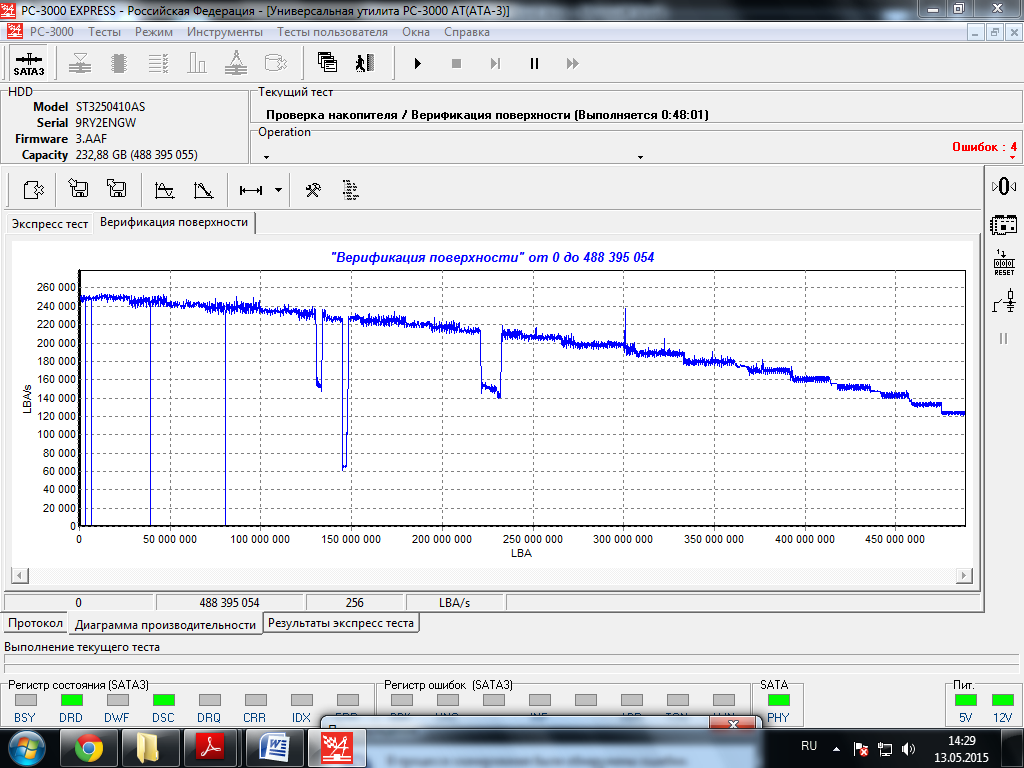Screen dimensions: 1024x768
Task: Open the range tool dropdown arrow
Action: coord(278,190)
